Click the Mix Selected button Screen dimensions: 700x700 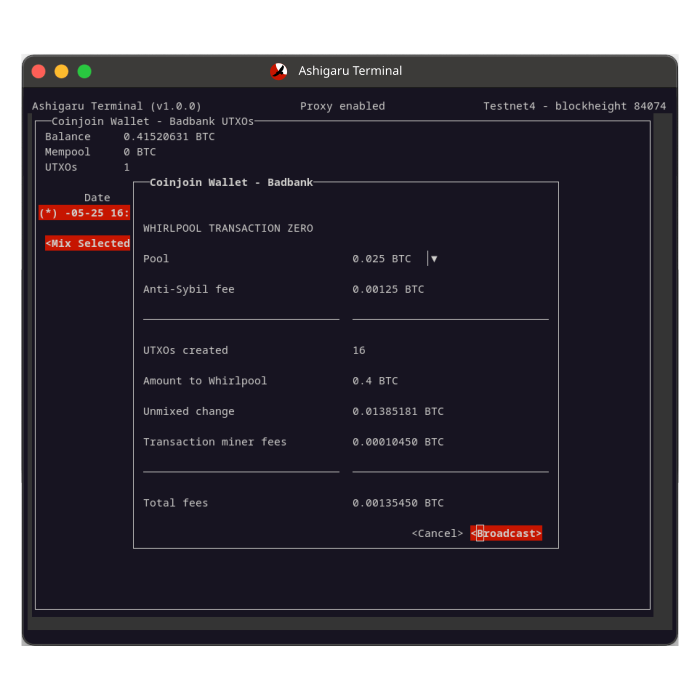click(88, 243)
